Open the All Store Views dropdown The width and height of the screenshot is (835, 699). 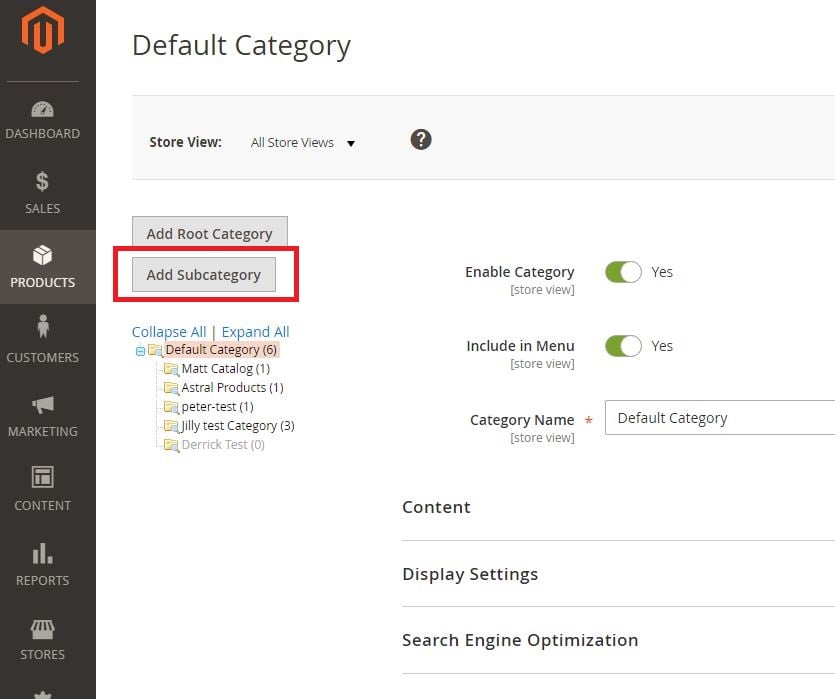tap(303, 143)
